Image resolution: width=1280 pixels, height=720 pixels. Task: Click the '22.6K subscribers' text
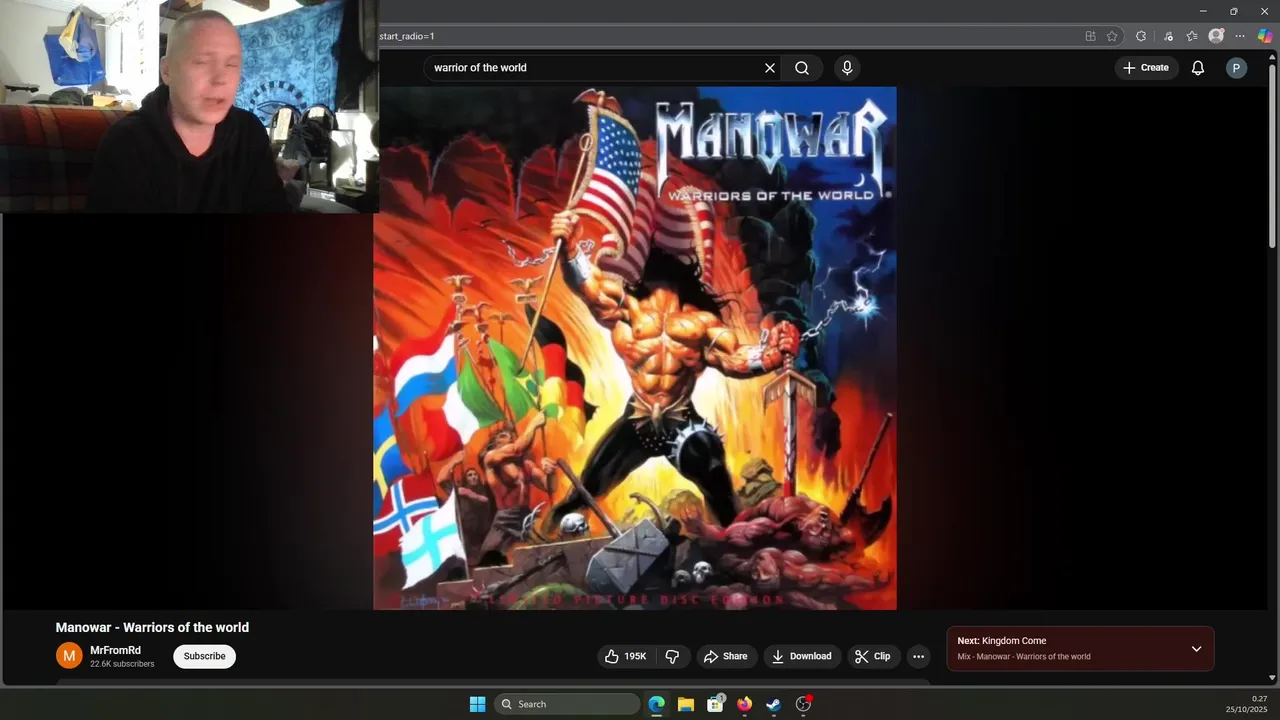[122, 664]
